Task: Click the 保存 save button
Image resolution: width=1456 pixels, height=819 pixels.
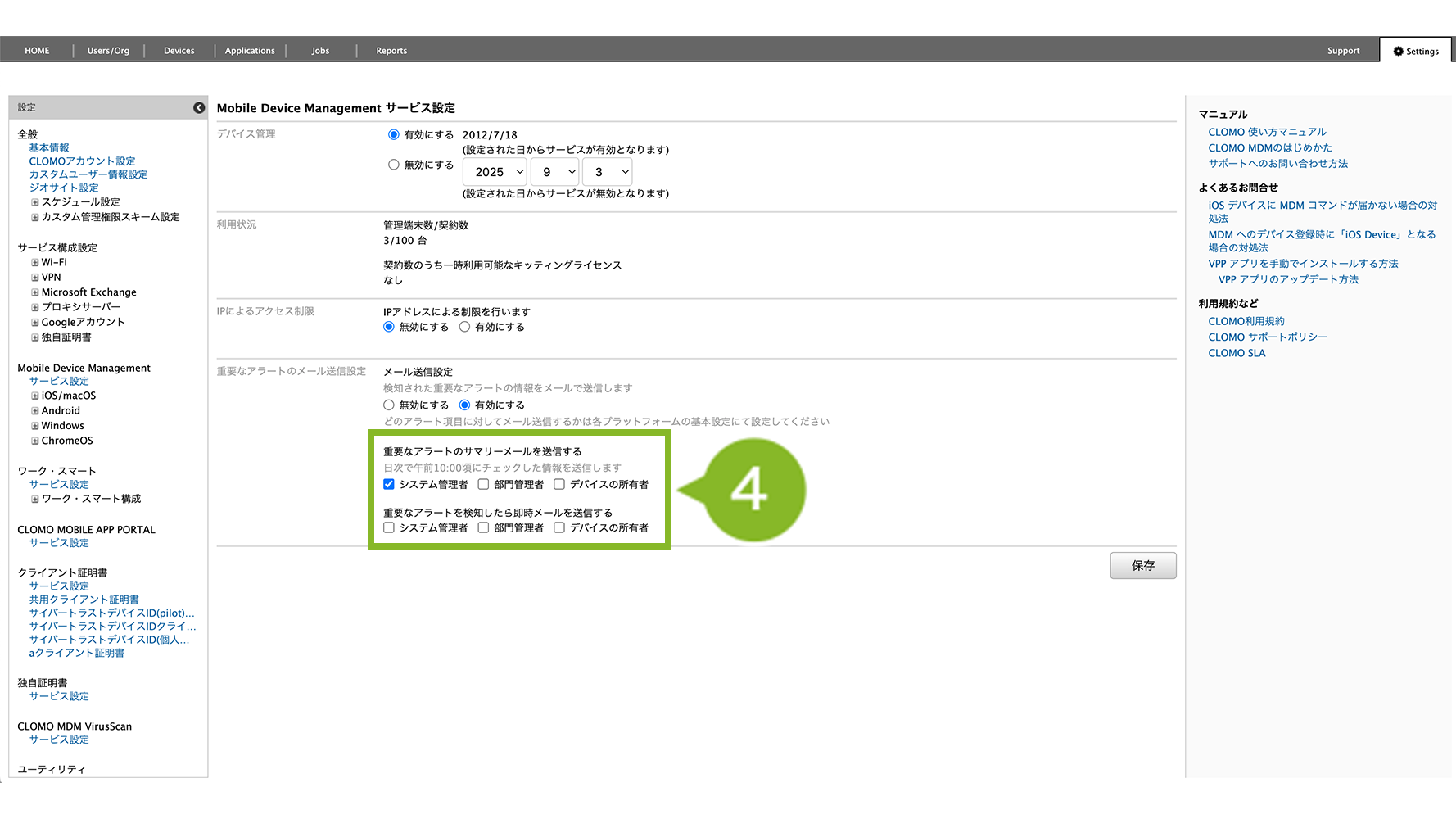Action: coord(1142,566)
